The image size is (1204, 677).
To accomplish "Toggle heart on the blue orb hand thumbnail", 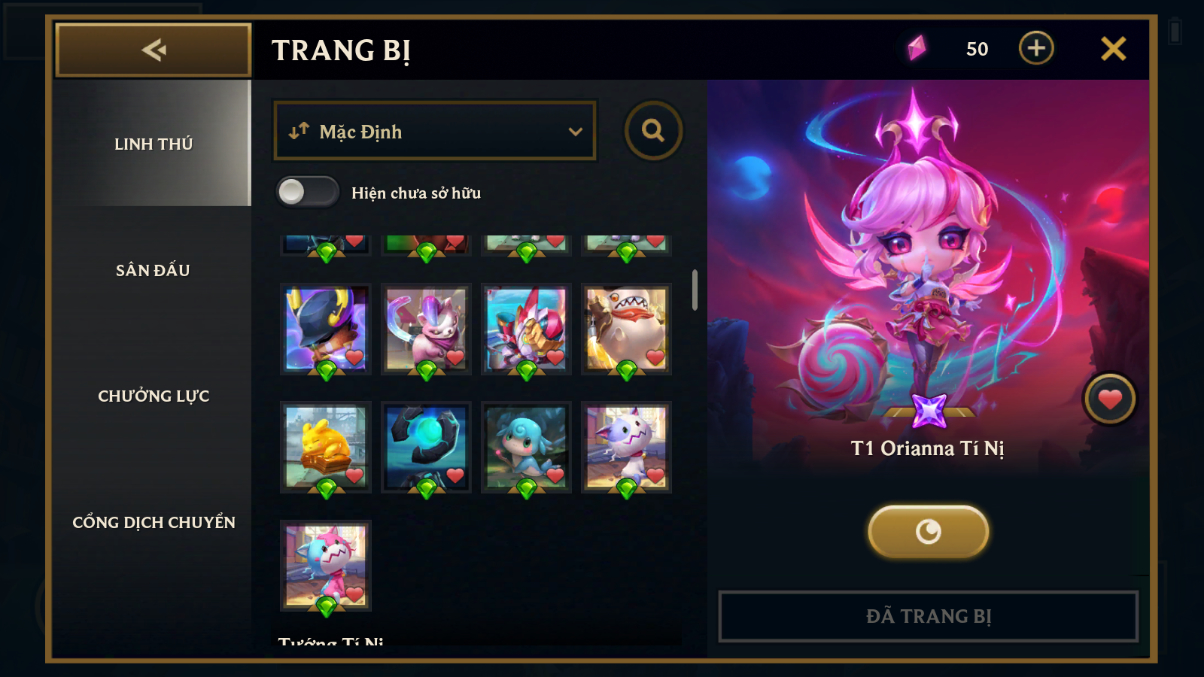I will tap(455, 476).
